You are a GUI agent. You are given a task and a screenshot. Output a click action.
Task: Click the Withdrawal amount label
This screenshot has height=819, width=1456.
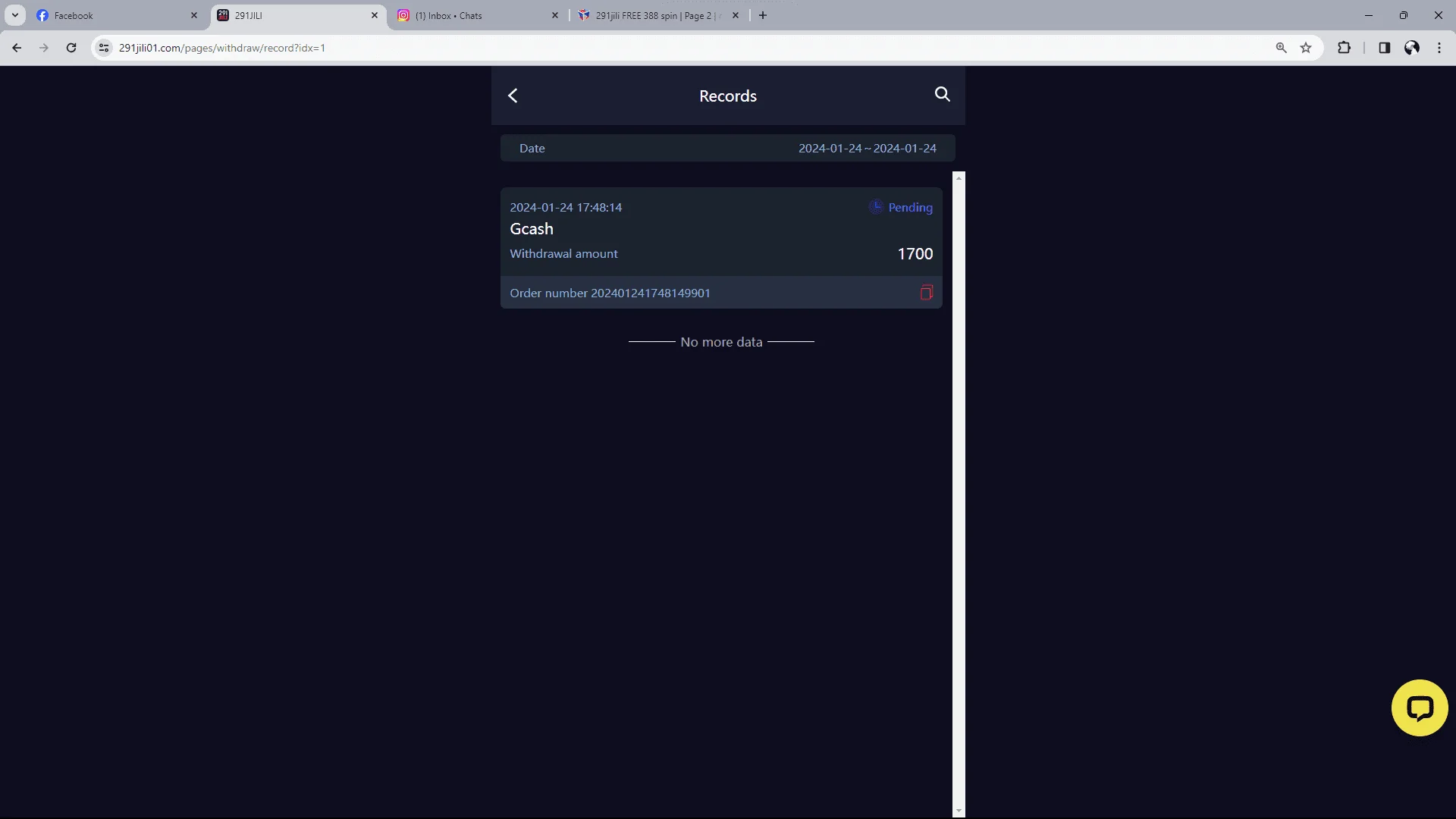pyautogui.click(x=563, y=254)
